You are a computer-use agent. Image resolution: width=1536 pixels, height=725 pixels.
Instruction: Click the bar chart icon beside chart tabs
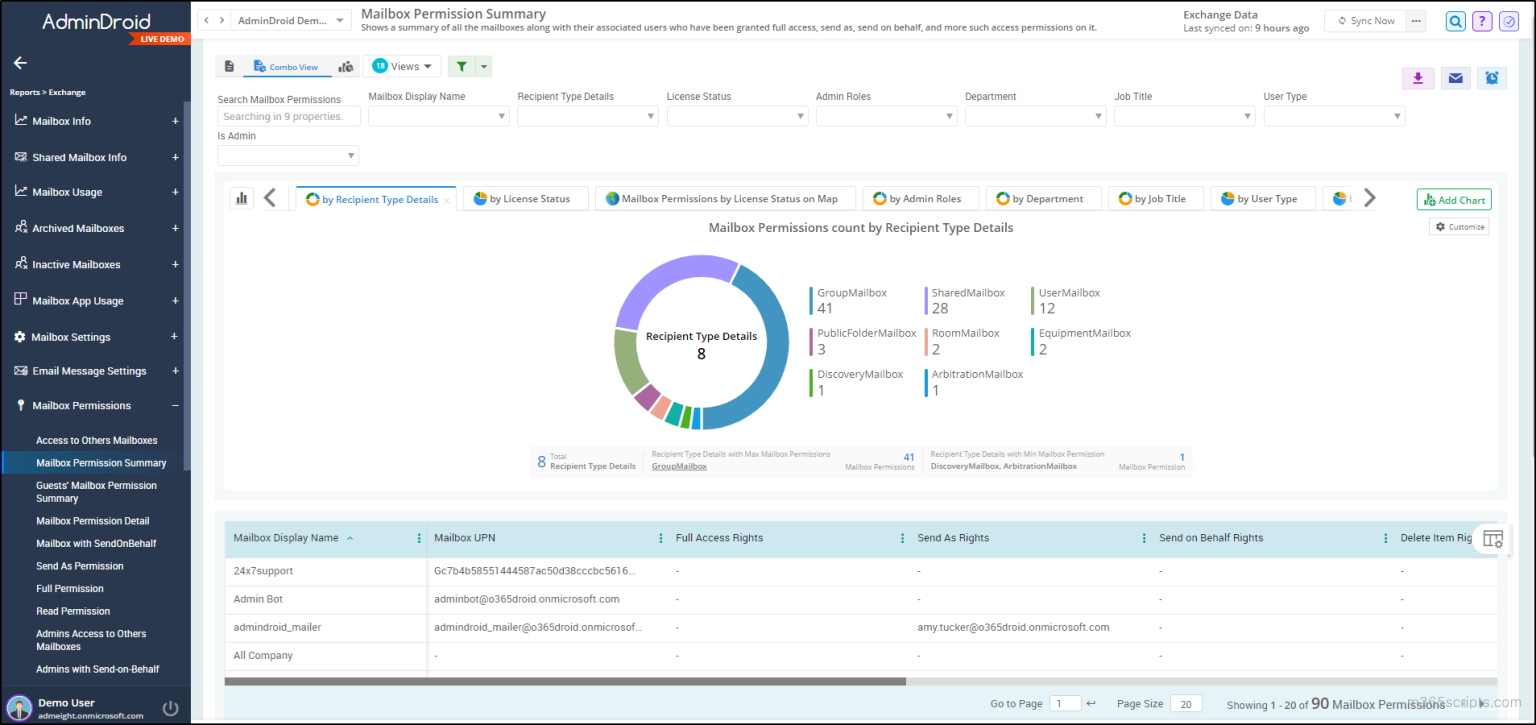[x=241, y=198]
